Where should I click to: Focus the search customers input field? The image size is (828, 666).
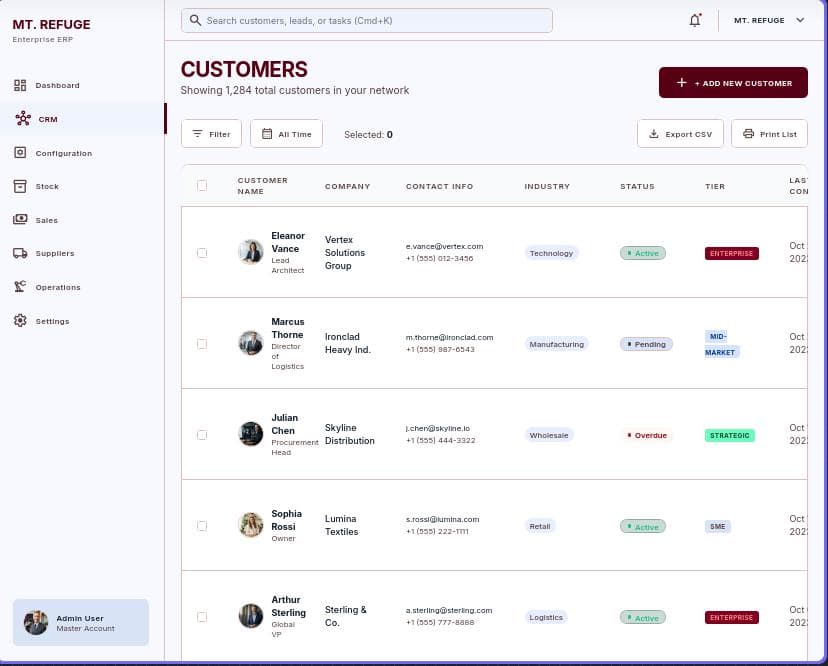(x=366, y=21)
